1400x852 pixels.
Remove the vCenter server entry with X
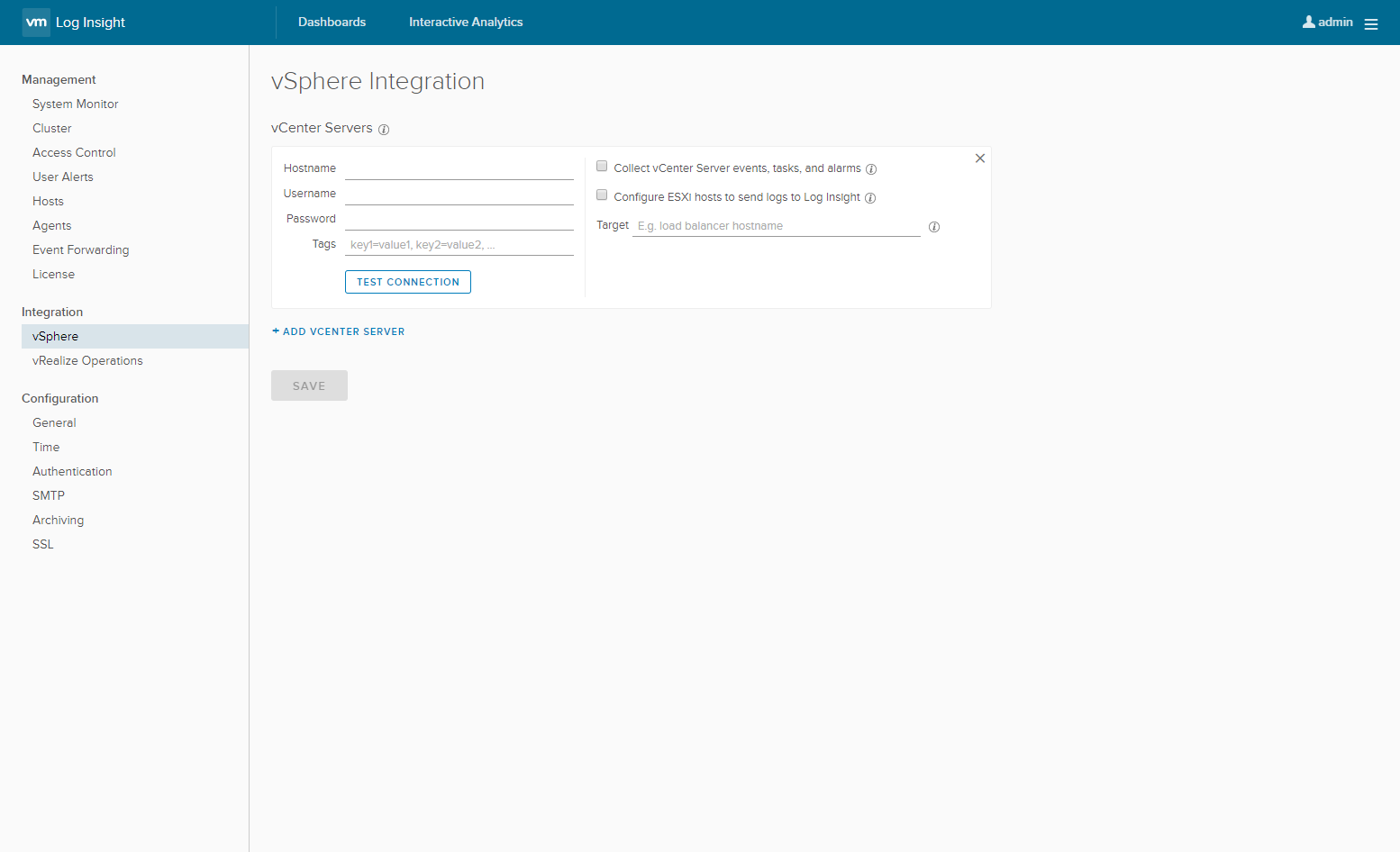pyautogui.click(x=980, y=159)
